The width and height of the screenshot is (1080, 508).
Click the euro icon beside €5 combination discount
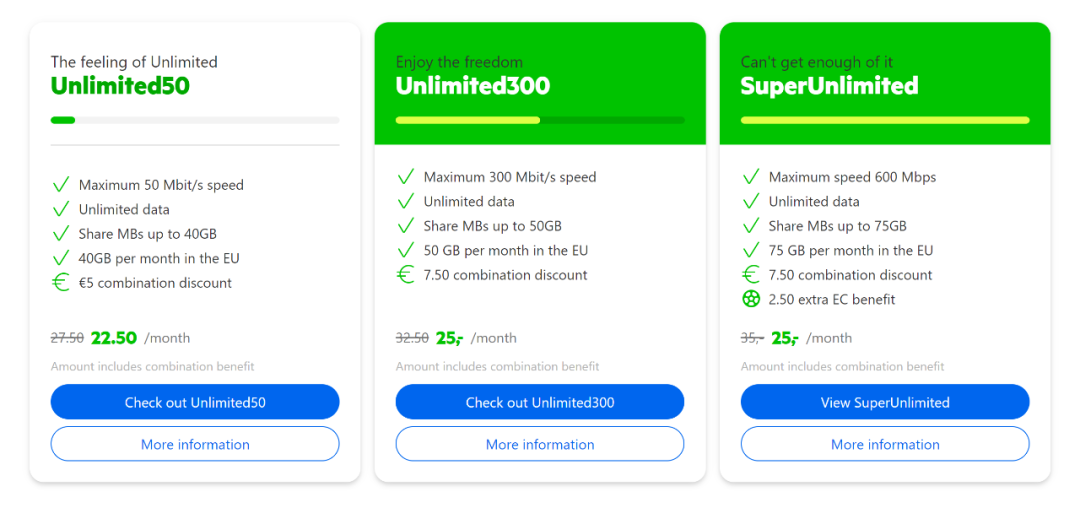[x=61, y=283]
